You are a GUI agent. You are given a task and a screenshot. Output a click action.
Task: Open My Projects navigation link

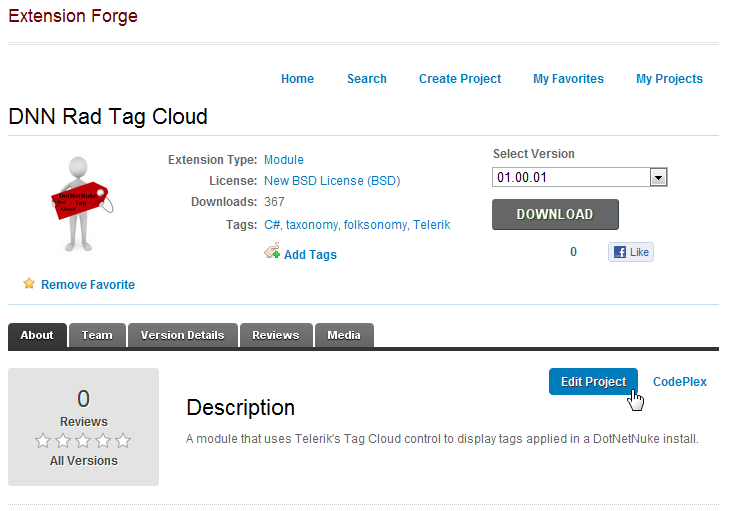click(x=669, y=79)
